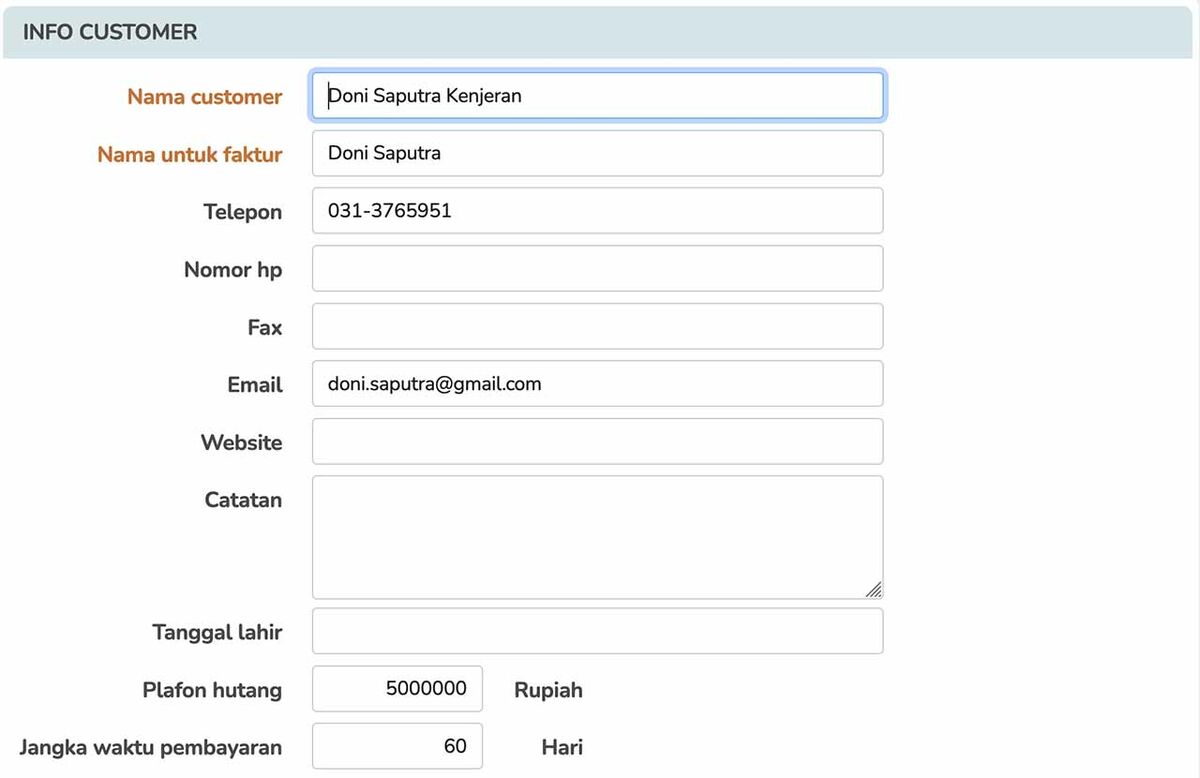Click the "Email" label text

coord(255,385)
